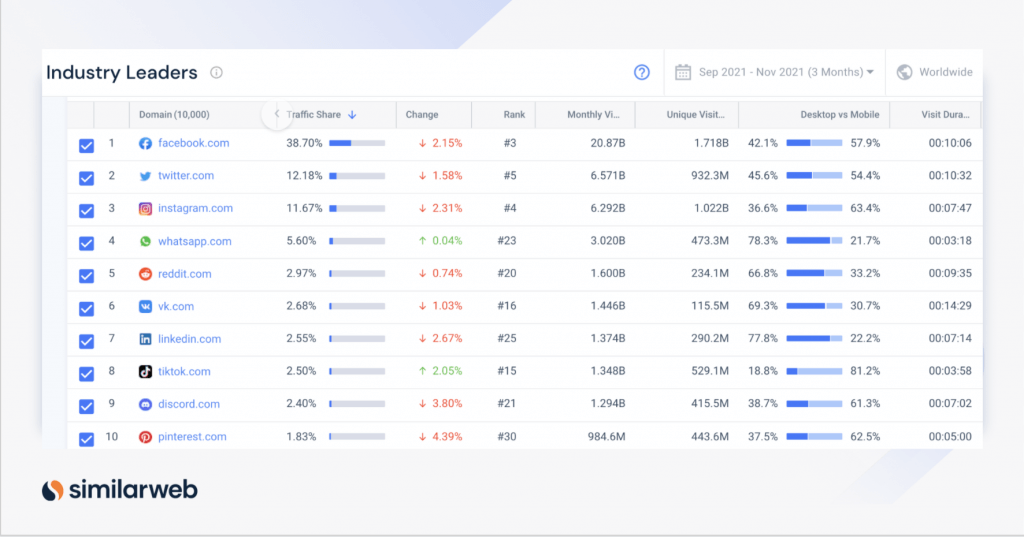The height and width of the screenshot is (537, 1024).
Task: Click the info icon beside Industry Leaders
Action: coord(216,73)
